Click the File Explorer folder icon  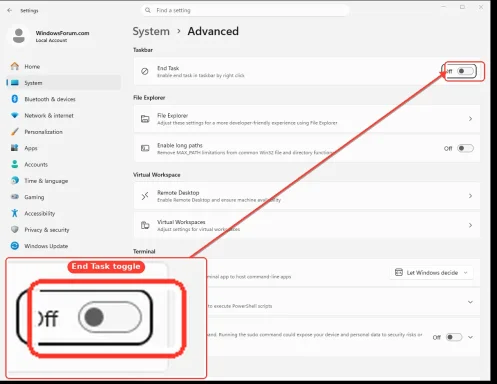tap(145, 119)
